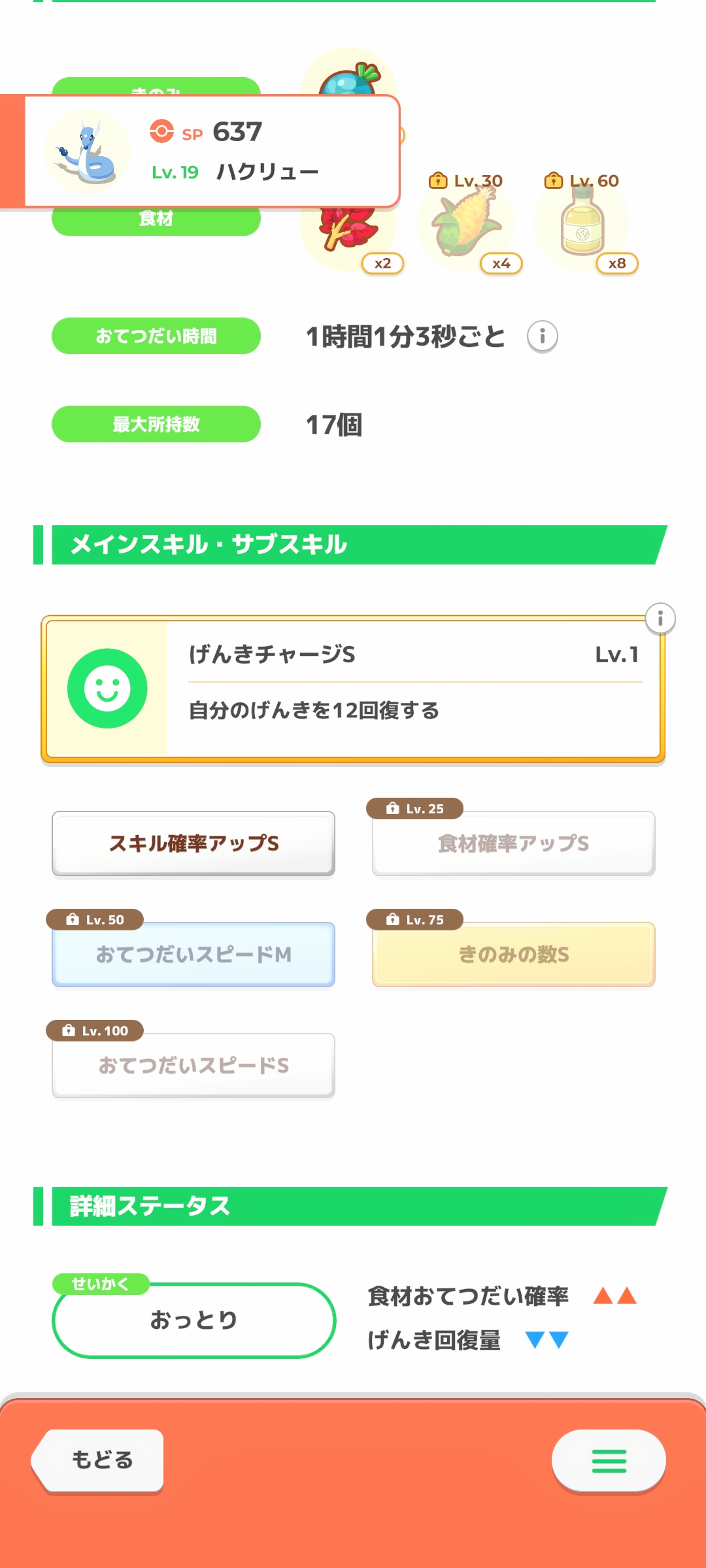Select locked きのみの数S sub skill
The image size is (706, 1568).
[513, 955]
